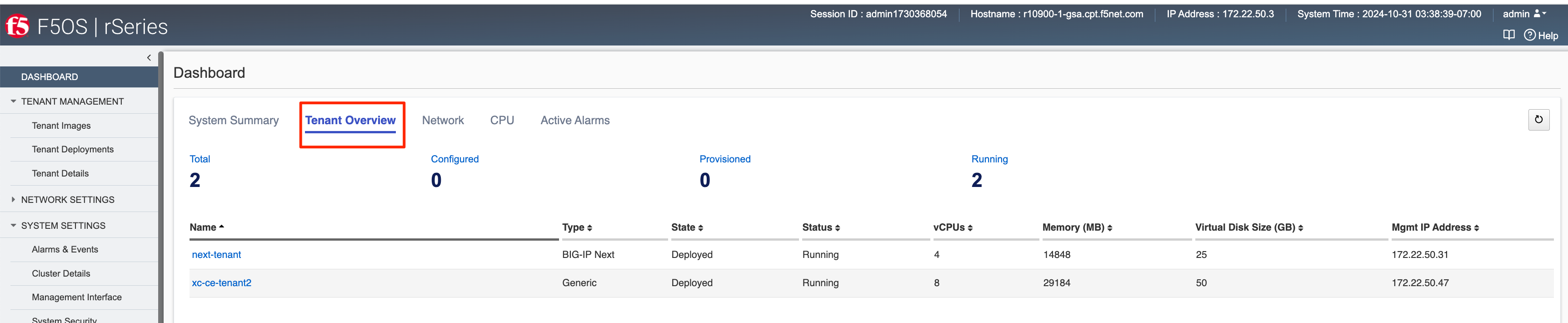Click the IP Address text in header
The height and width of the screenshot is (323, 1568).
1220,14
